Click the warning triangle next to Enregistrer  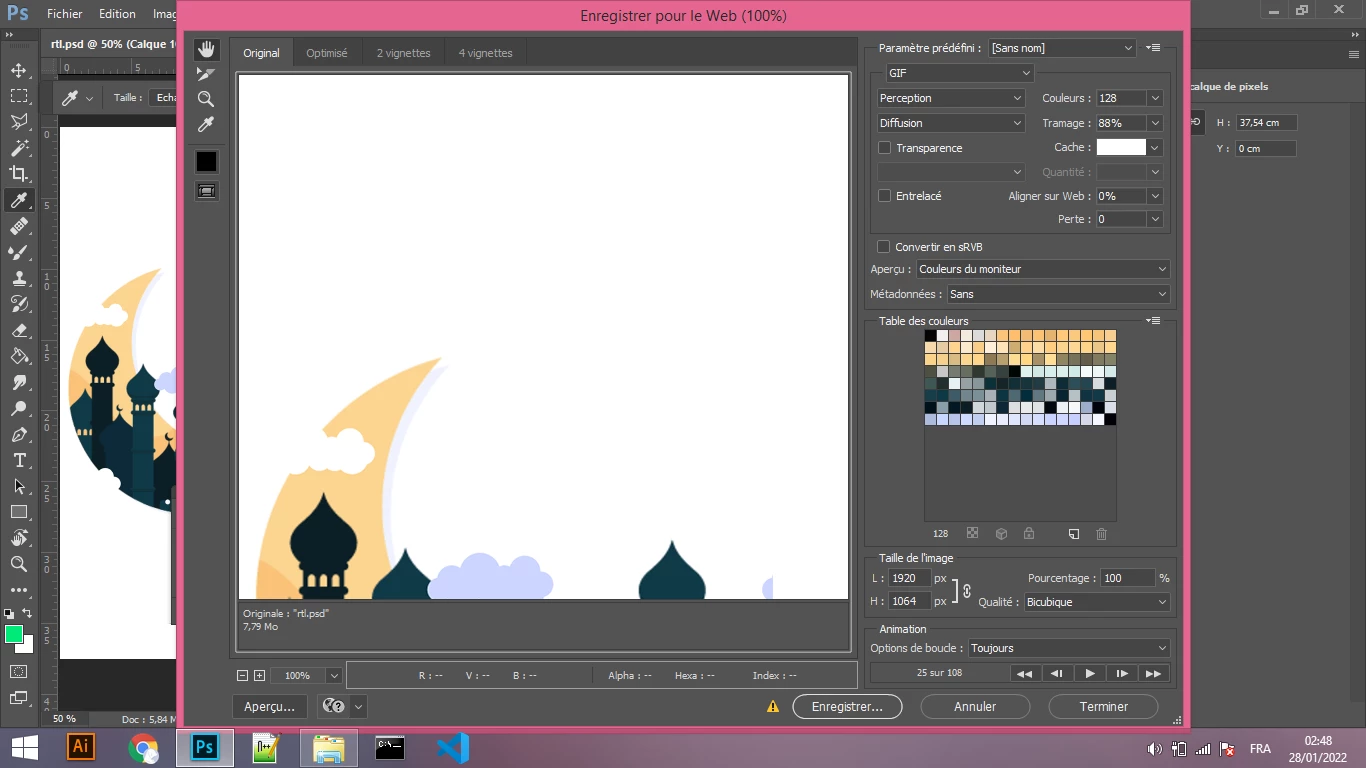[x=773, y=706]
